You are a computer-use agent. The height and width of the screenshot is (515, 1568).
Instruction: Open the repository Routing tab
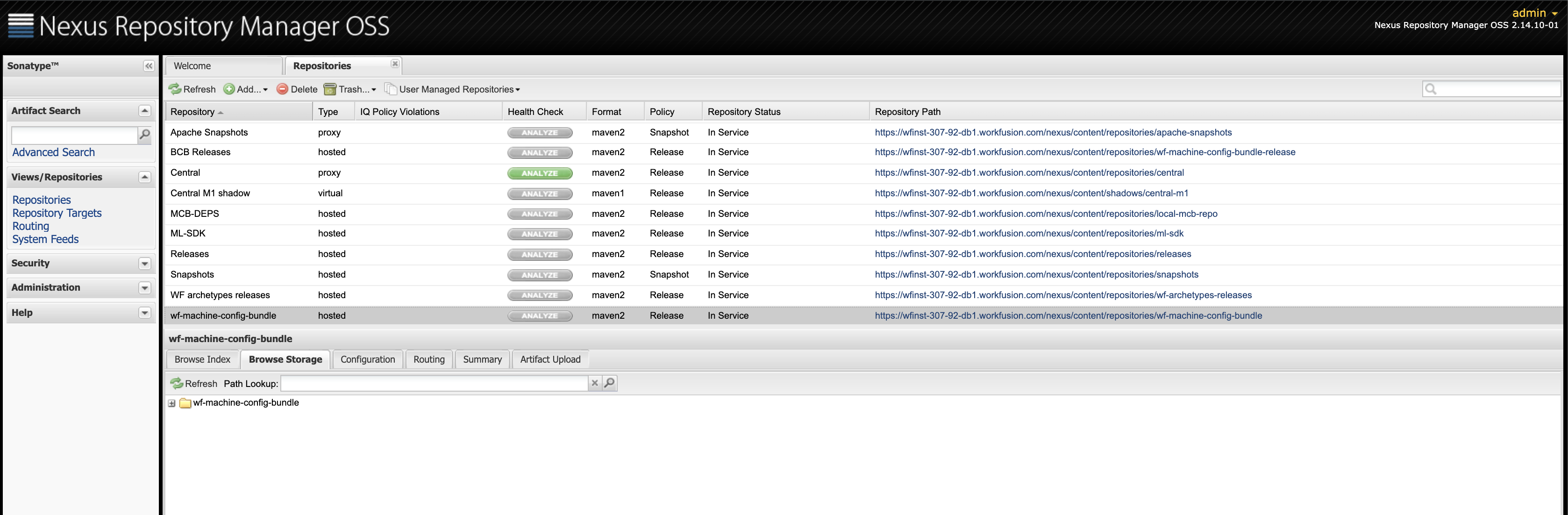point(429,360)
